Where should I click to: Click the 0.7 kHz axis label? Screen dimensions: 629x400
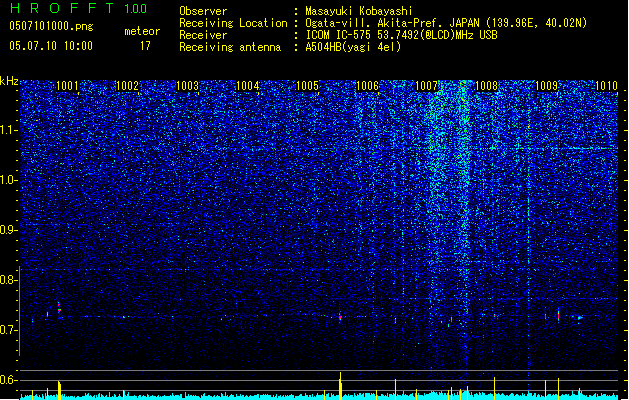coord(8,330)
